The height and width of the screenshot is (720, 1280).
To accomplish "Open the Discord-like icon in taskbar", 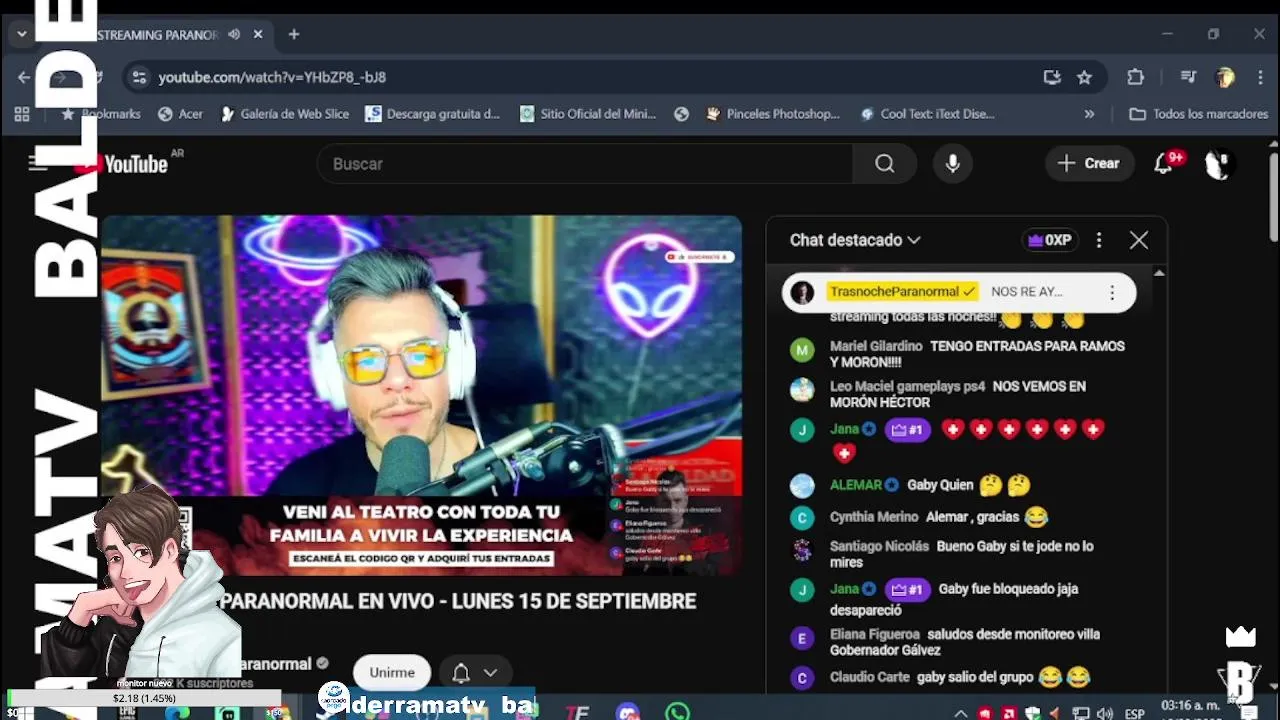I will tap(628, 713).
